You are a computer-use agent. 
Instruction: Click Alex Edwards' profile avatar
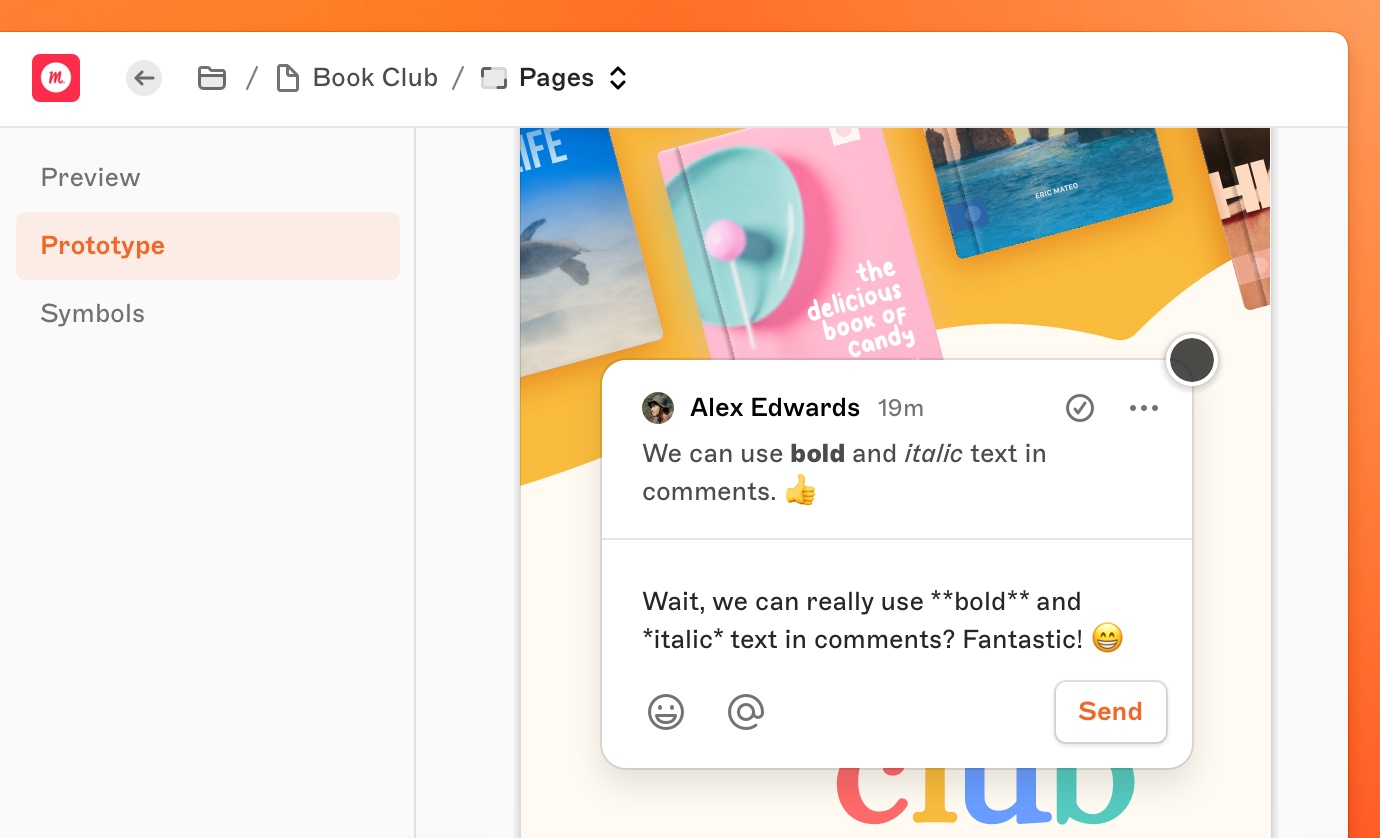658,408
